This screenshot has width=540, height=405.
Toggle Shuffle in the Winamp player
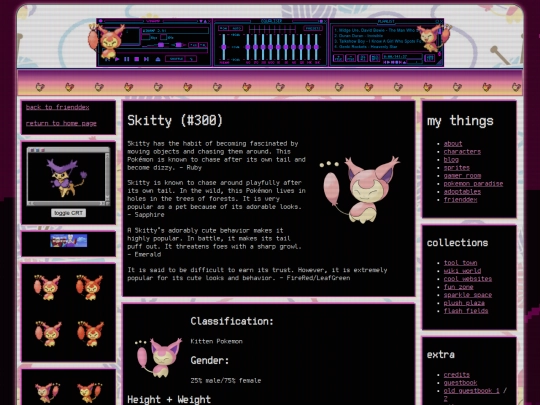(176, 59)
